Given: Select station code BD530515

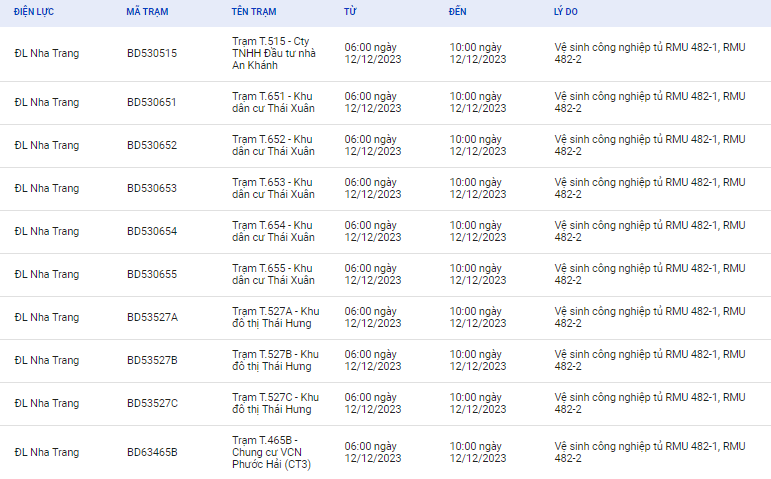Looking at the screenshot, I should pos(152,53).
